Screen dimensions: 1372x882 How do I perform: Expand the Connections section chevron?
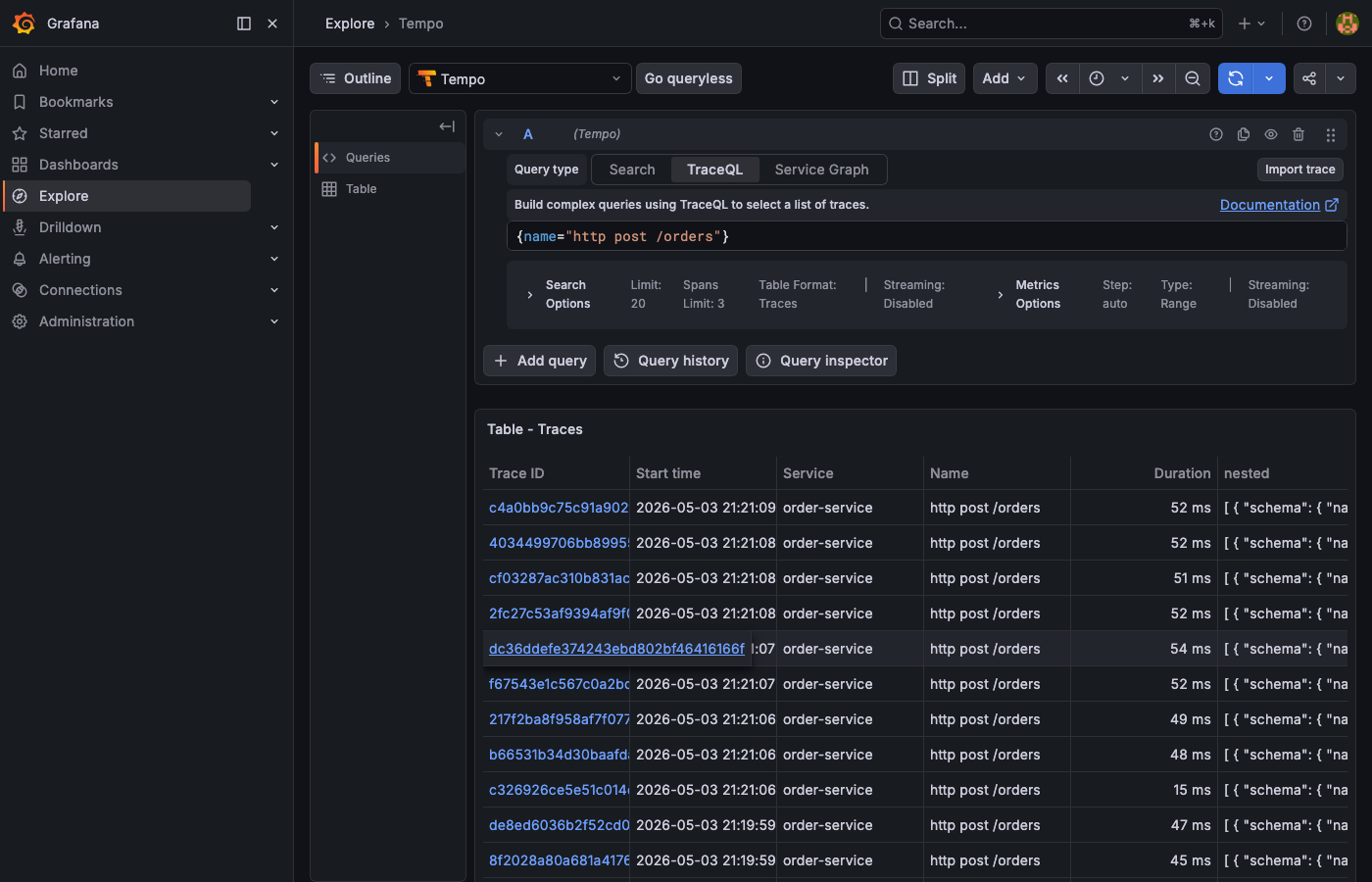(x=274, y=290)
